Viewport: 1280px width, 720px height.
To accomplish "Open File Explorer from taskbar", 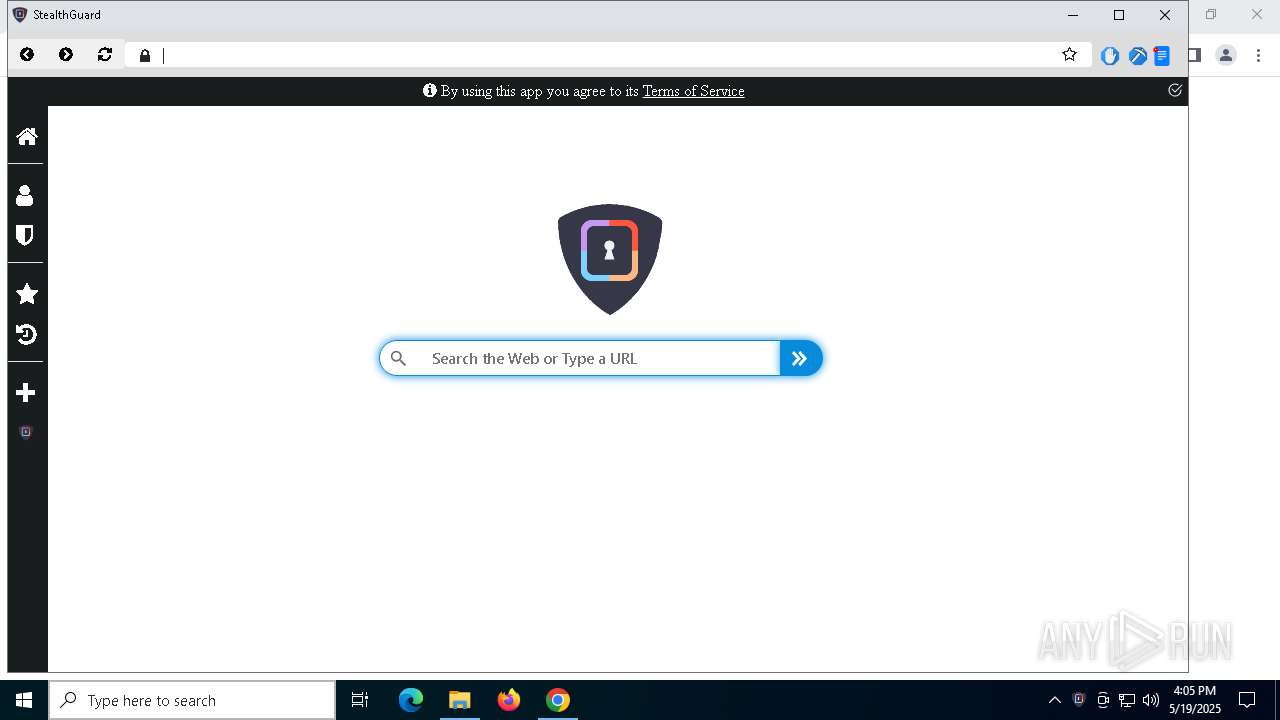I will pyautogui.click(x=460, y=700).
